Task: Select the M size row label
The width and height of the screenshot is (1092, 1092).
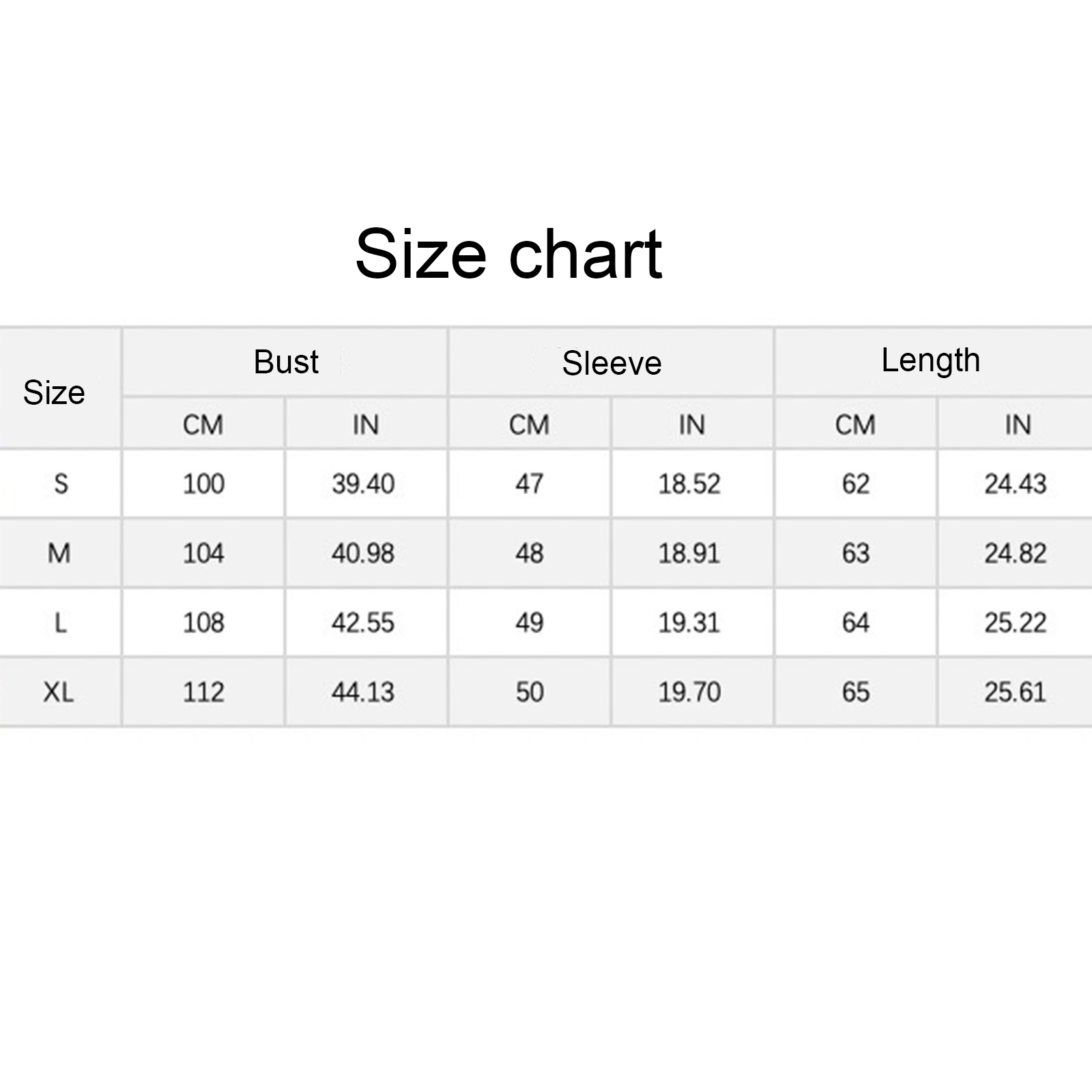Action: click(59, 553)
